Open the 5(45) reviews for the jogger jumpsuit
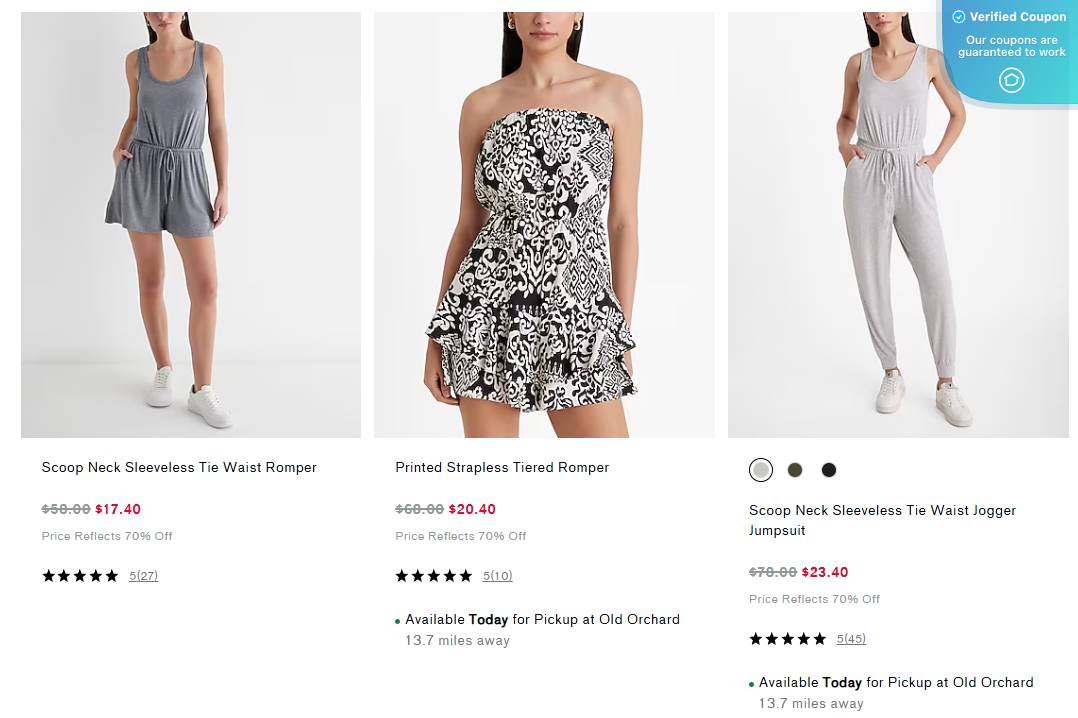 click(x=851, y=638)
